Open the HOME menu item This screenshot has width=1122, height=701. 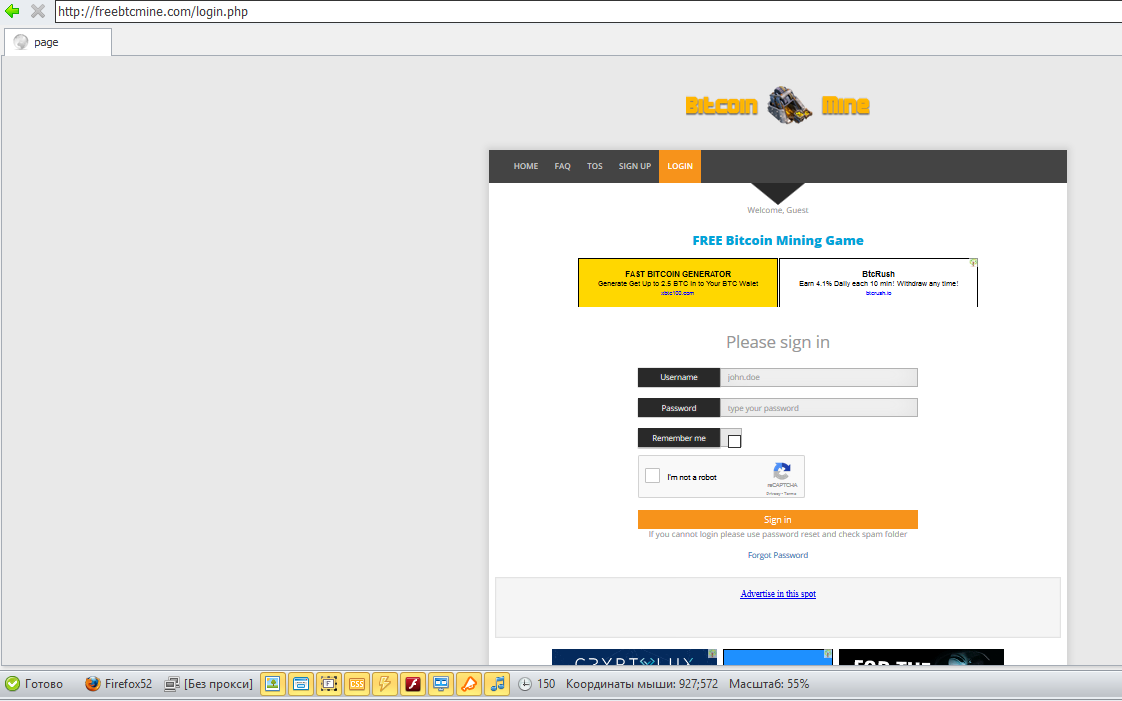point(525,166)
